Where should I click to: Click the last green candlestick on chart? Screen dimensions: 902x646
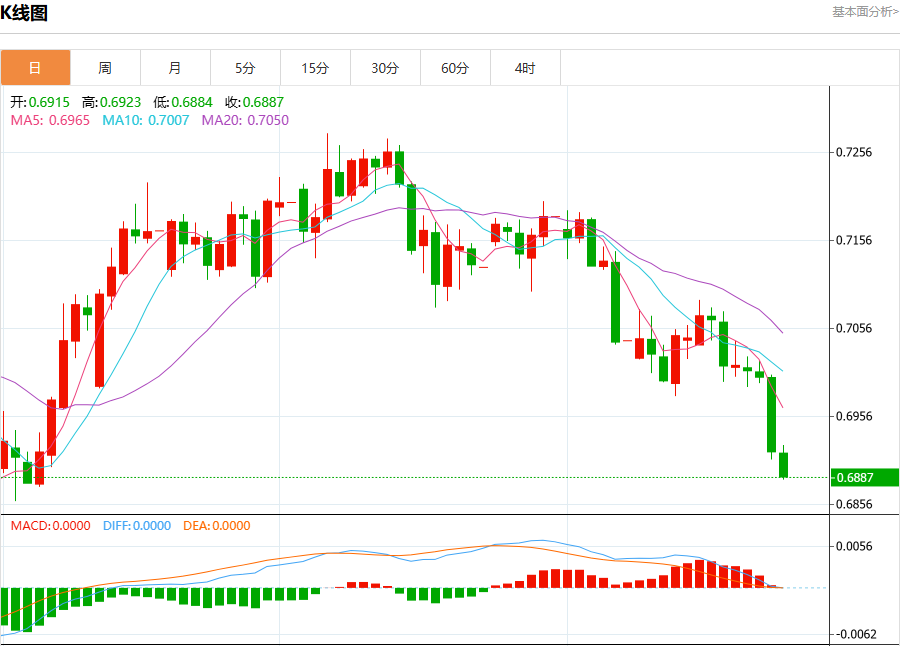tap(783, 465)
